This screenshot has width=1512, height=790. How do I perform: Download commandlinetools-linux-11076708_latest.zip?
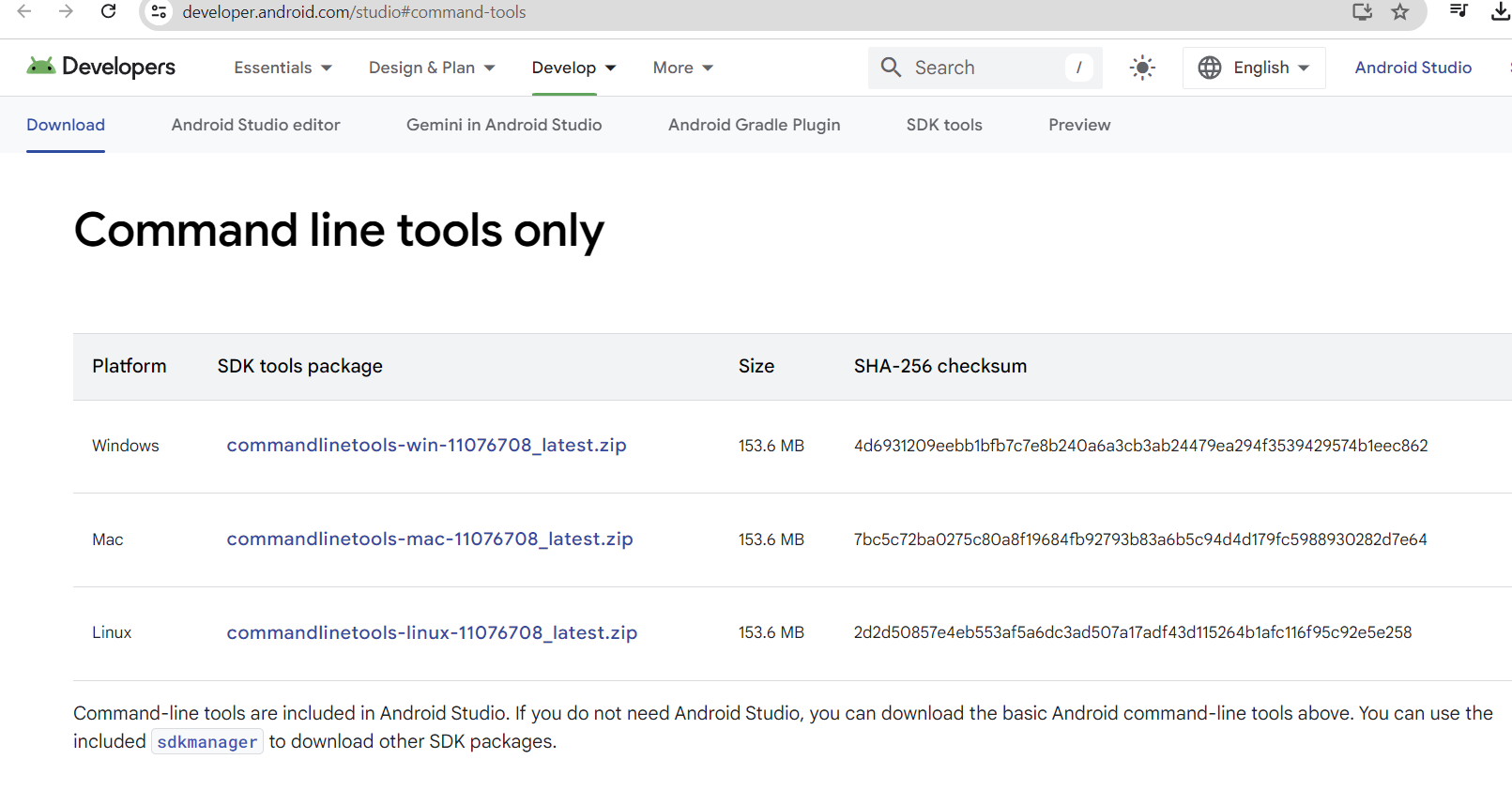coord(432,632)
